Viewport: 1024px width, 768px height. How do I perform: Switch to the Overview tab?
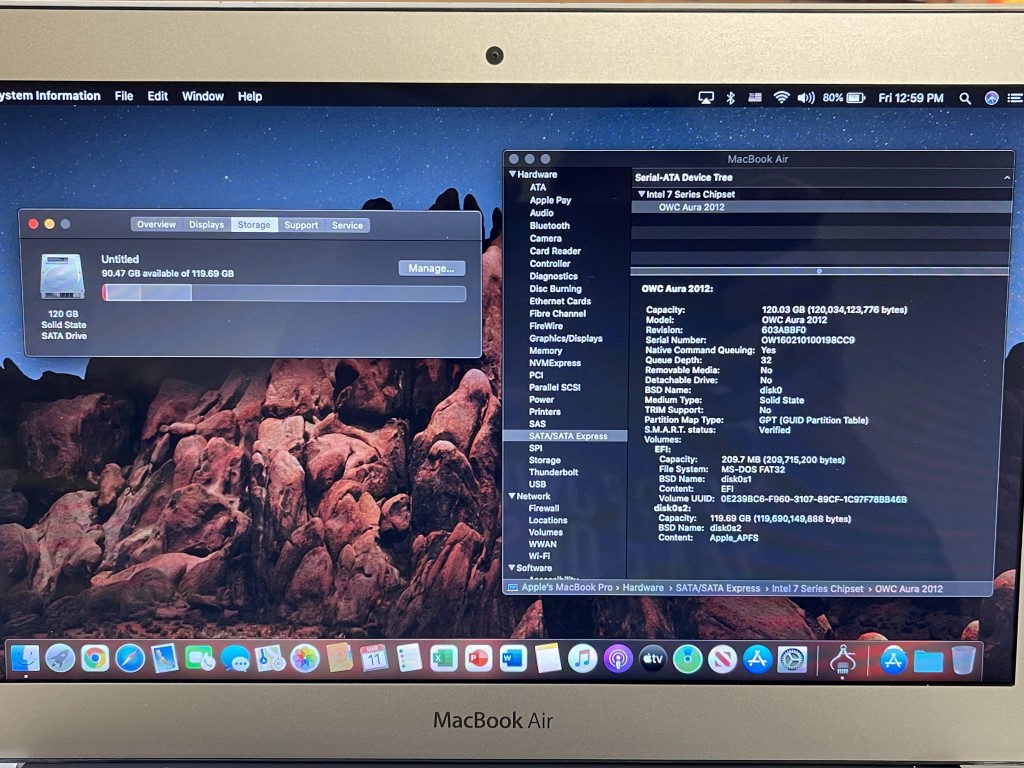pyautogui.click(x=156, y=225)
